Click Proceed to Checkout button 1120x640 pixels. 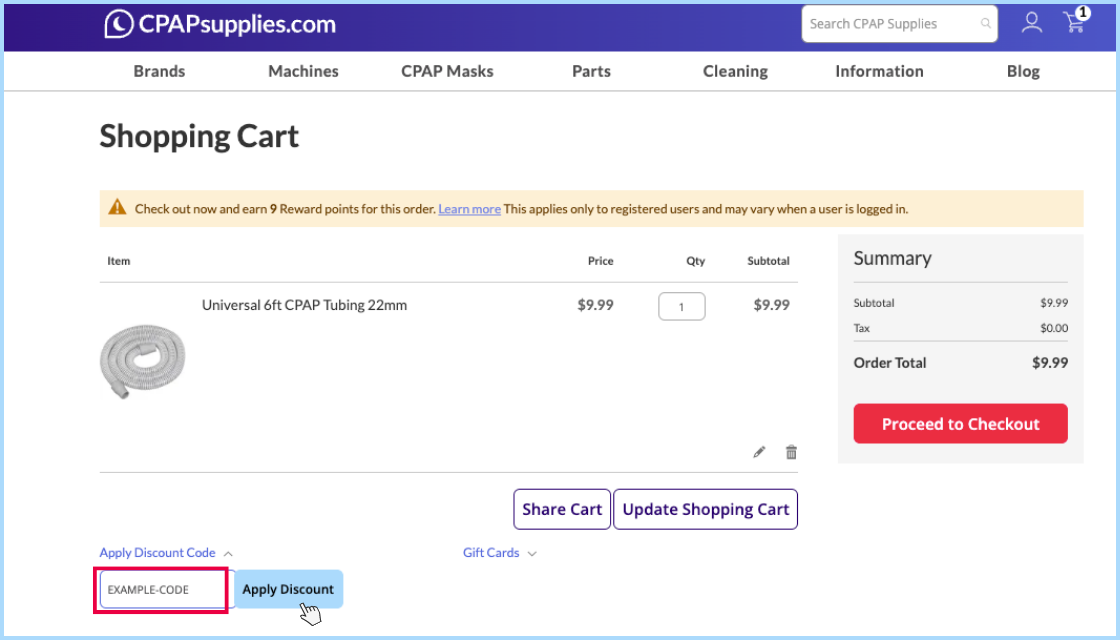click(x=960, y=424)
